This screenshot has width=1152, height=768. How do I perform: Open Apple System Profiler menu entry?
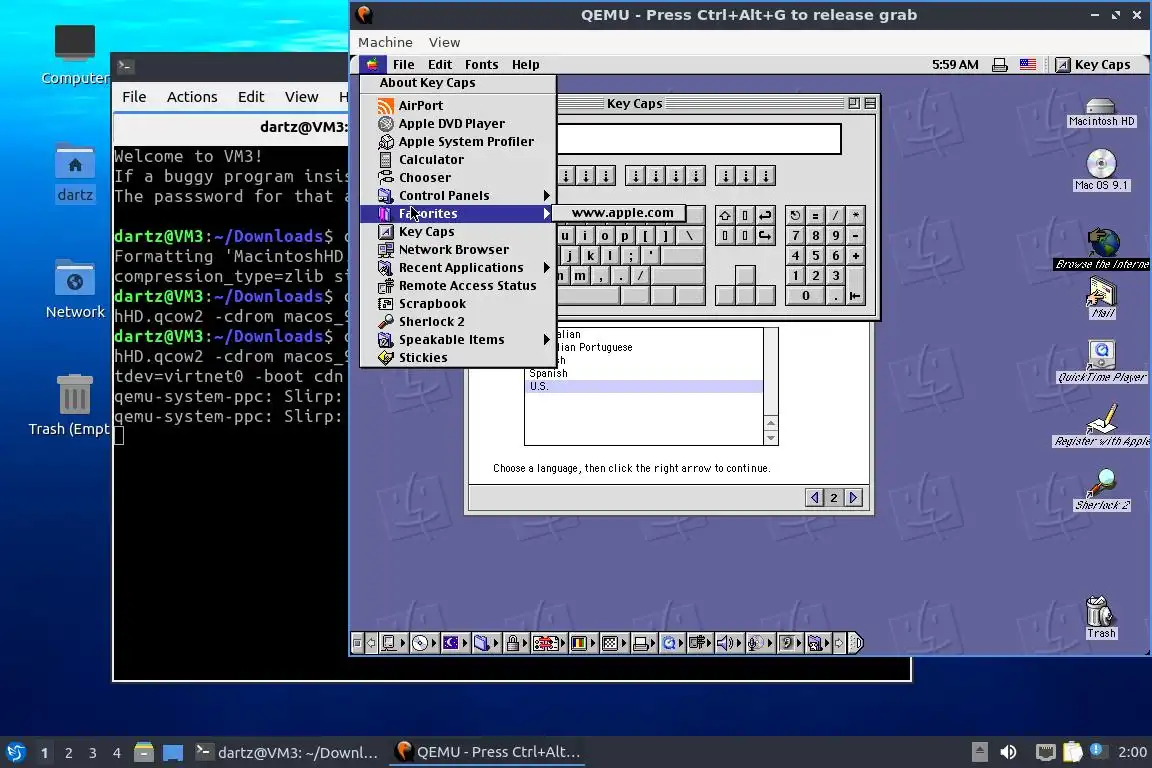pos(458,142)
